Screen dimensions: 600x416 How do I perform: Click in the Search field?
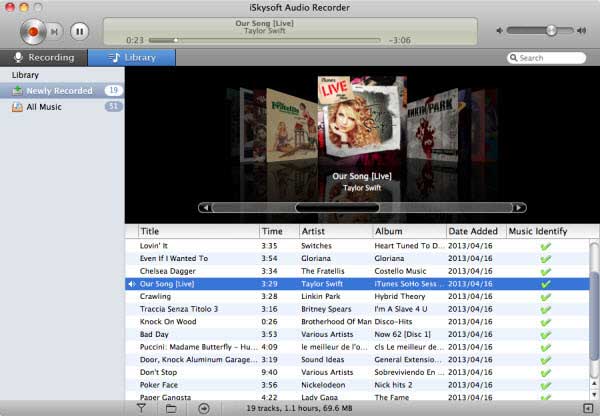pos(546,58)
